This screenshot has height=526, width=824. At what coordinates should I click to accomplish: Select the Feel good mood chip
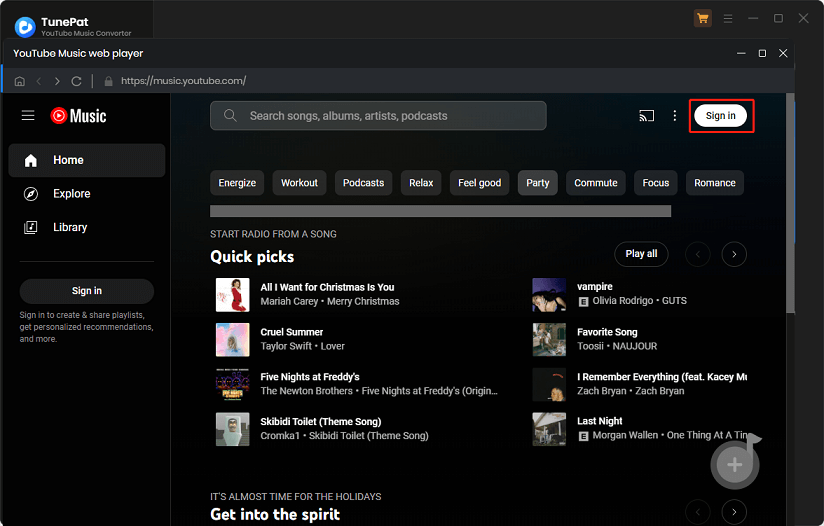tap(479, 183)
